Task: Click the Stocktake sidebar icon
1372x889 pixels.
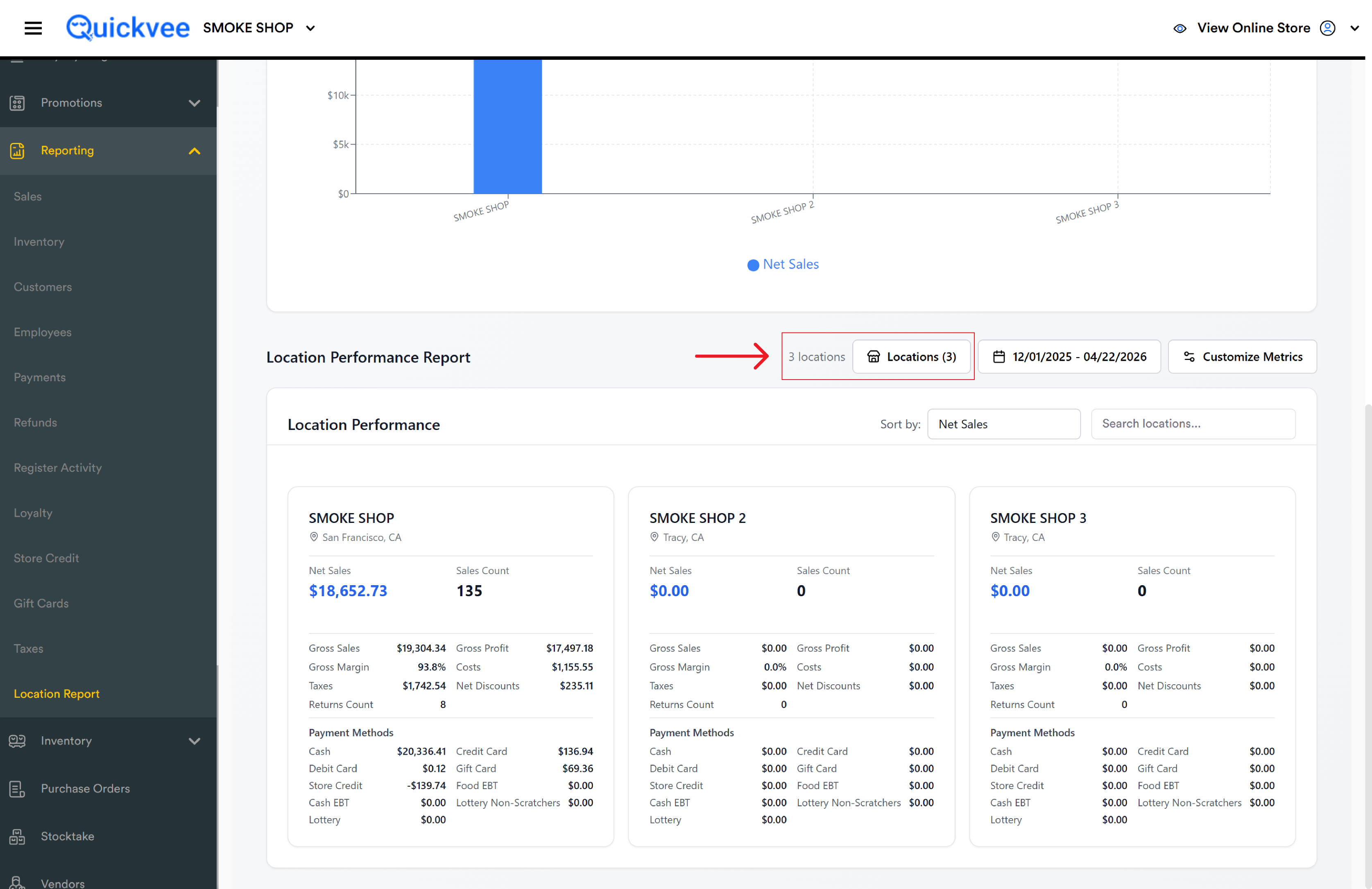Action: tap(17, 836)
